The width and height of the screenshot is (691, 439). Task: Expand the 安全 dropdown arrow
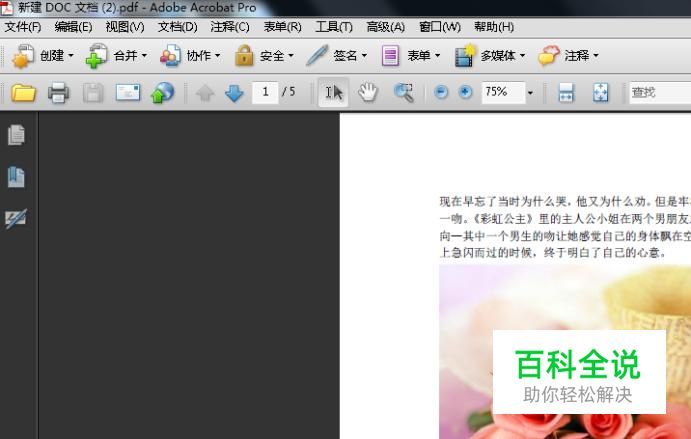291,56
